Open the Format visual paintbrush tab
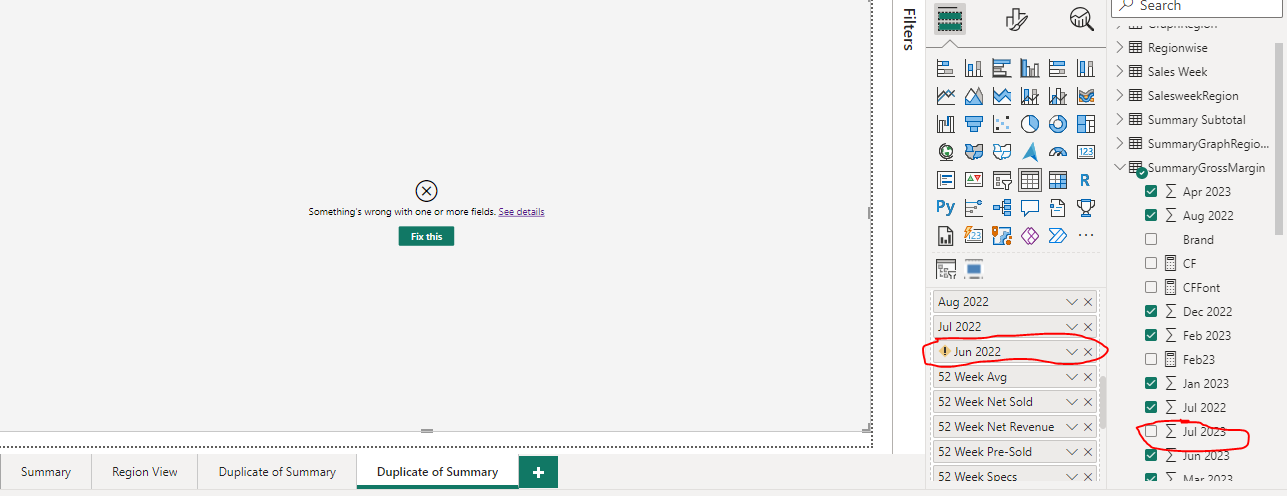This screenshot has width=1287, height=496. click(1016, 19)
